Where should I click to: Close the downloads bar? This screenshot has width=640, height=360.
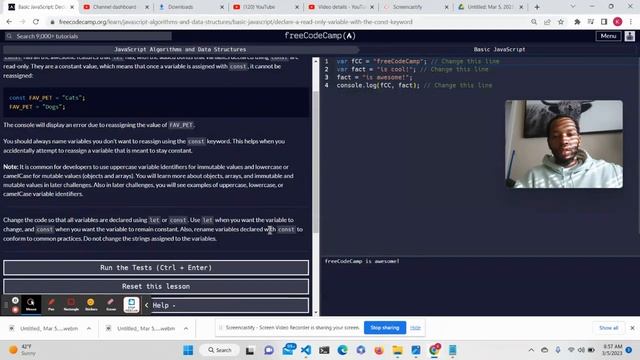632,328
